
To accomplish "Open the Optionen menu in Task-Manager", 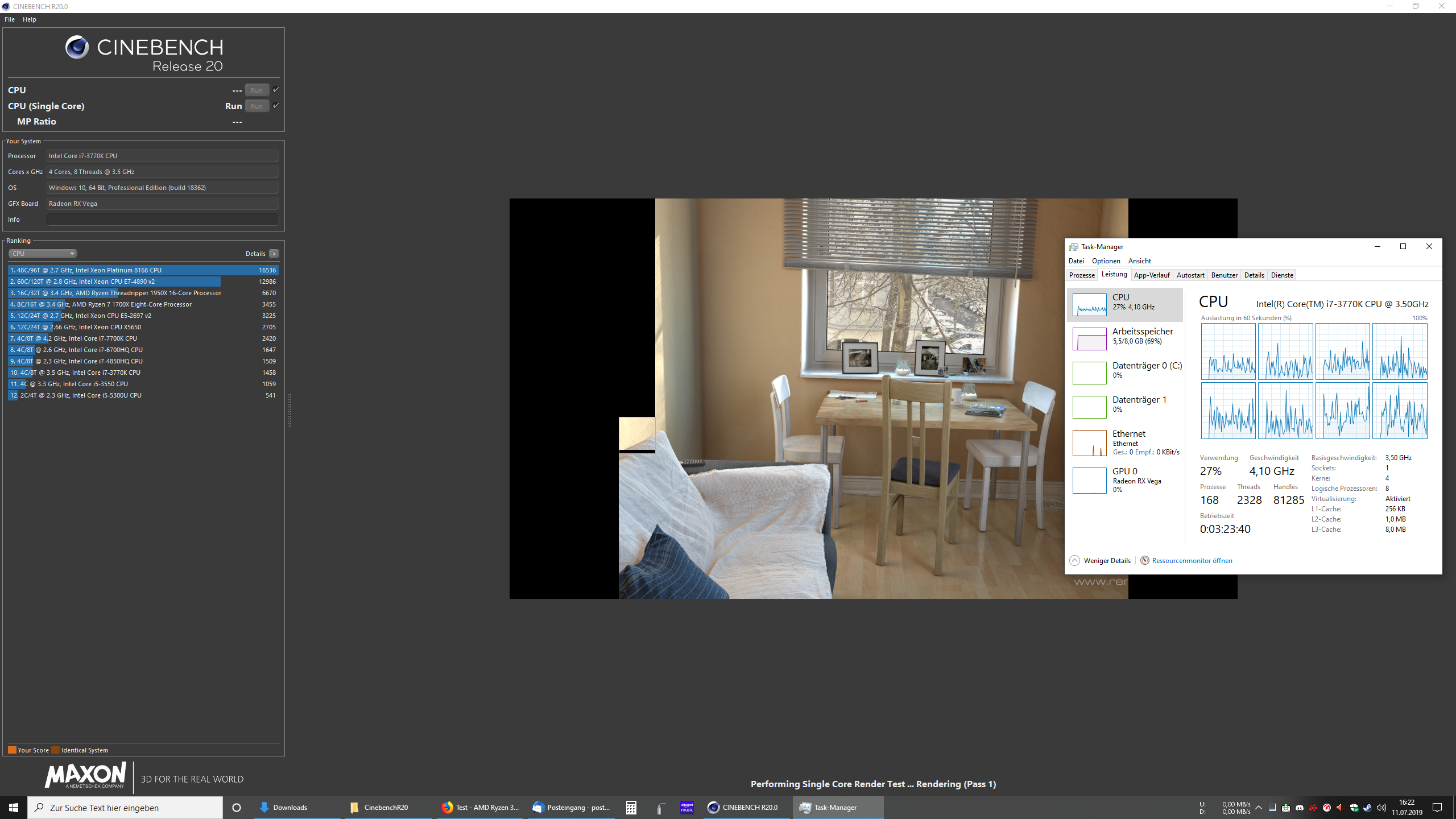I will 1106,261.
